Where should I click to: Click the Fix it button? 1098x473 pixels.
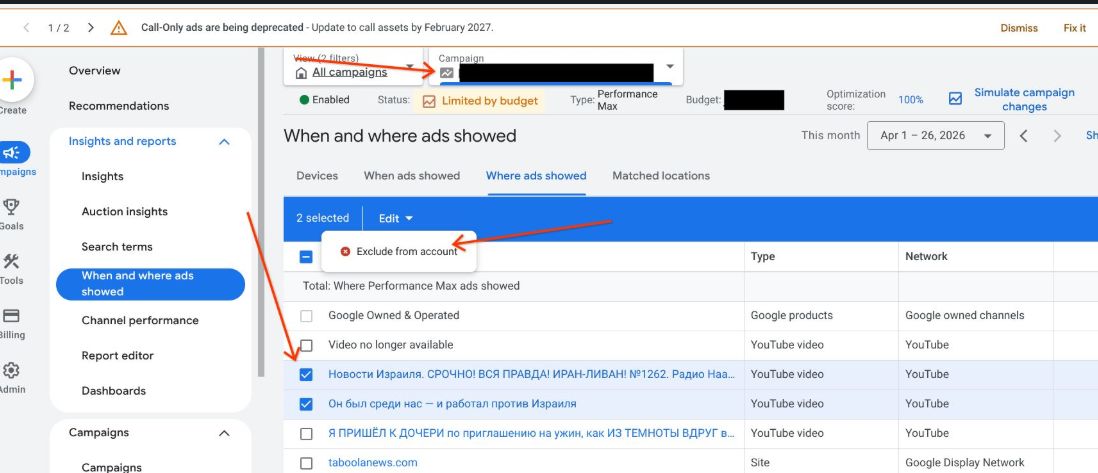(1075, 28)
